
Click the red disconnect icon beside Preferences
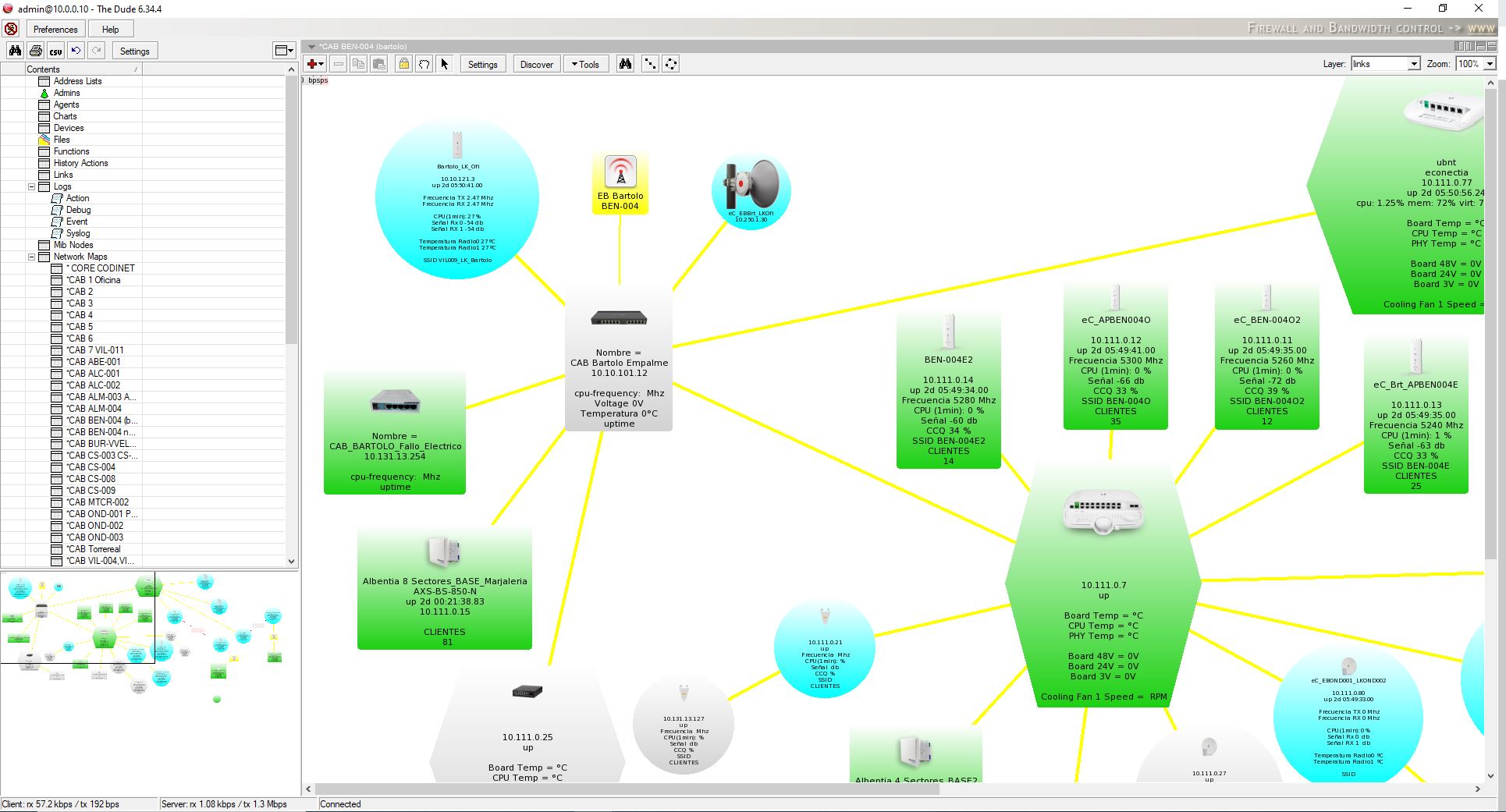click(11, 29)
